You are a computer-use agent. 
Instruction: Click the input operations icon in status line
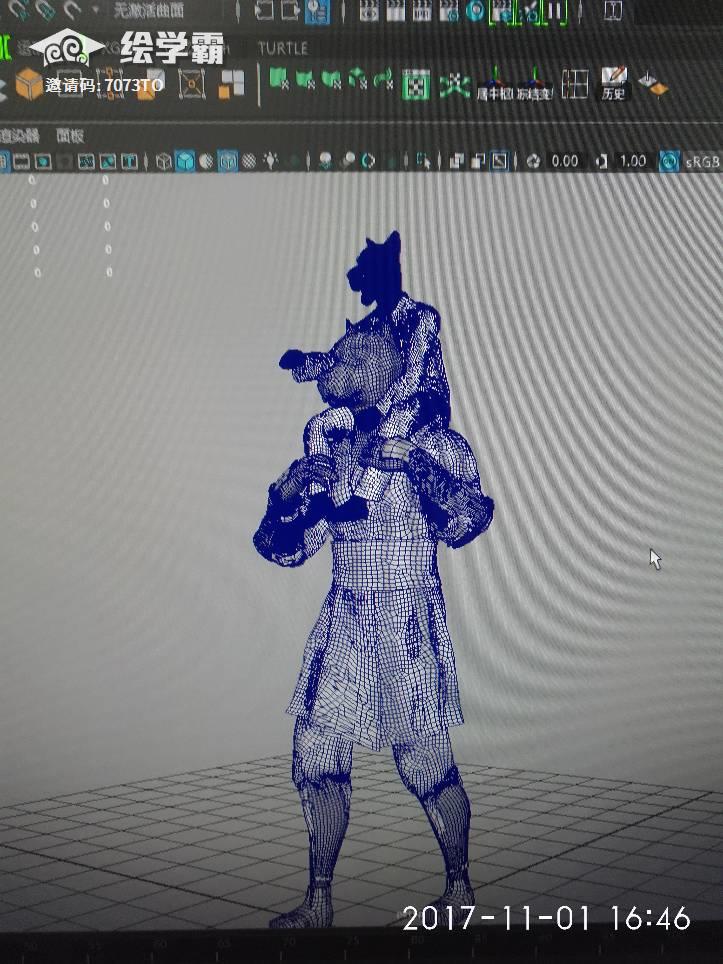(x=264, y=10)
